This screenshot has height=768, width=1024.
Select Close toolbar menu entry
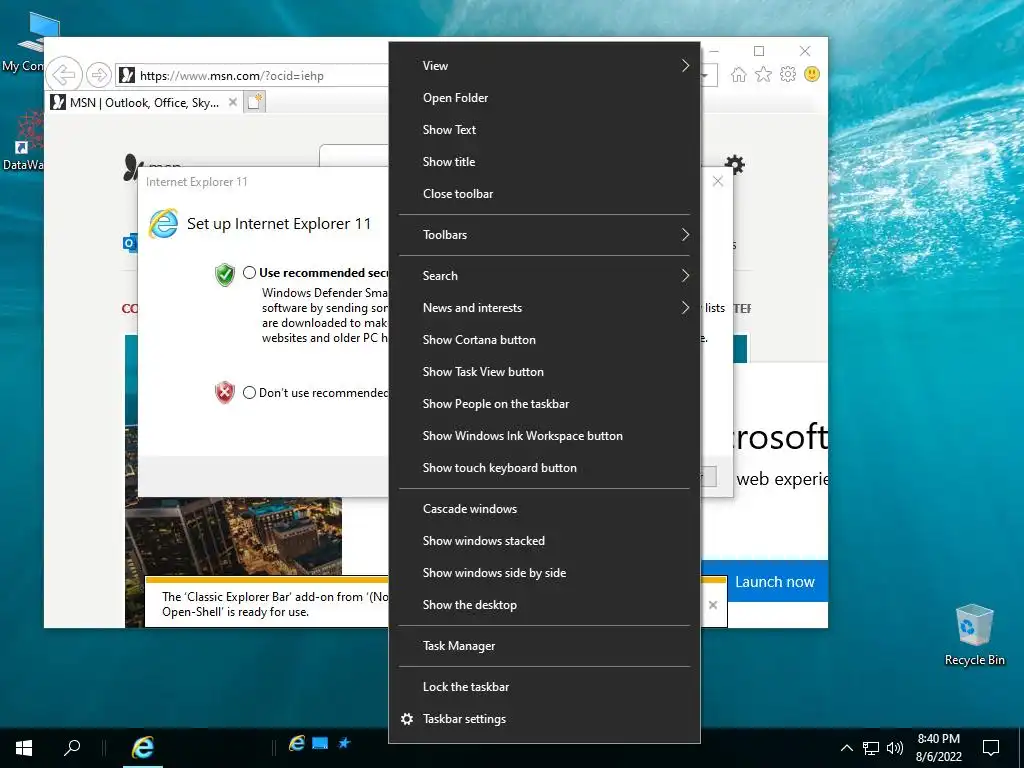click(544, 193)
